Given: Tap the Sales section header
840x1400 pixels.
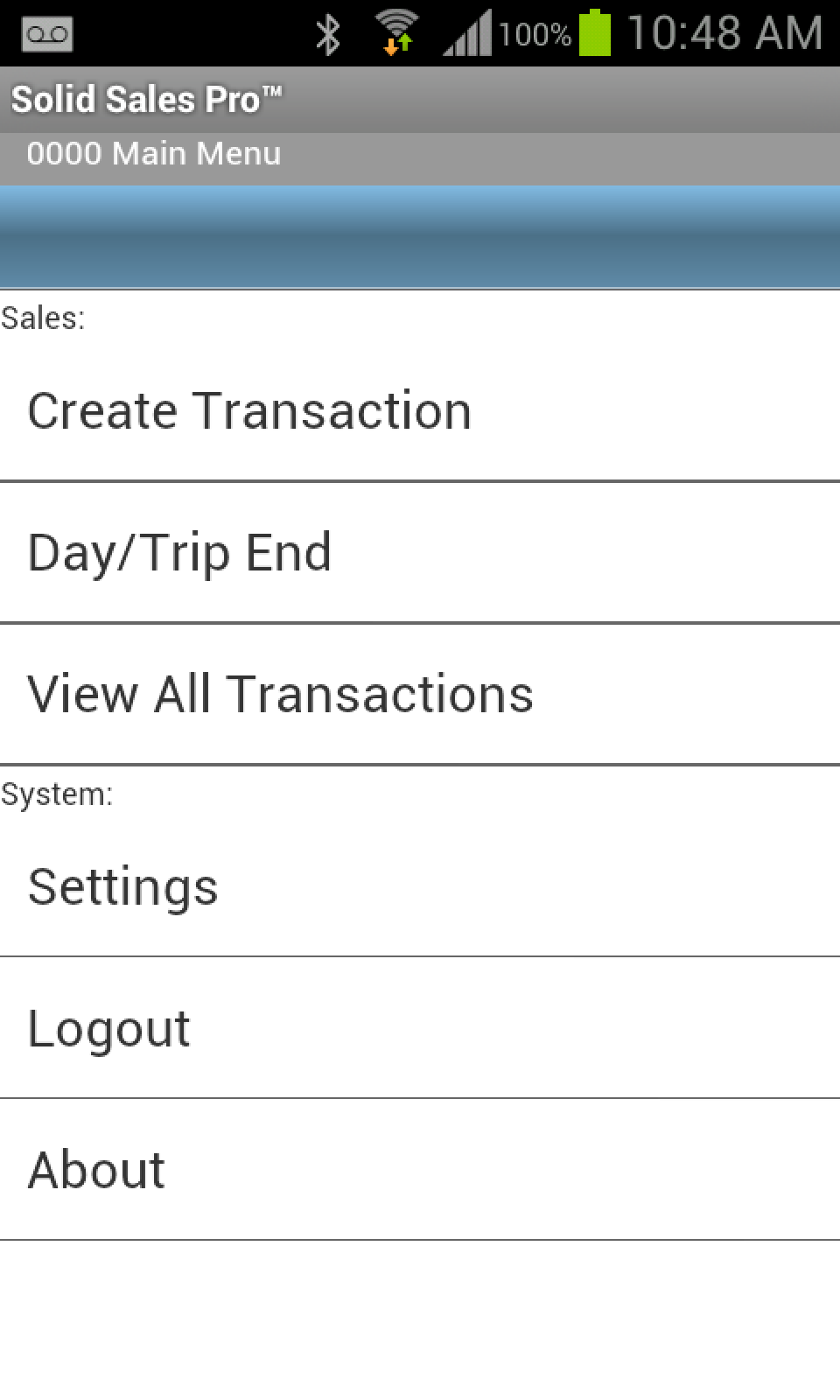Looking at the screenshot, I should coord(44,317).
